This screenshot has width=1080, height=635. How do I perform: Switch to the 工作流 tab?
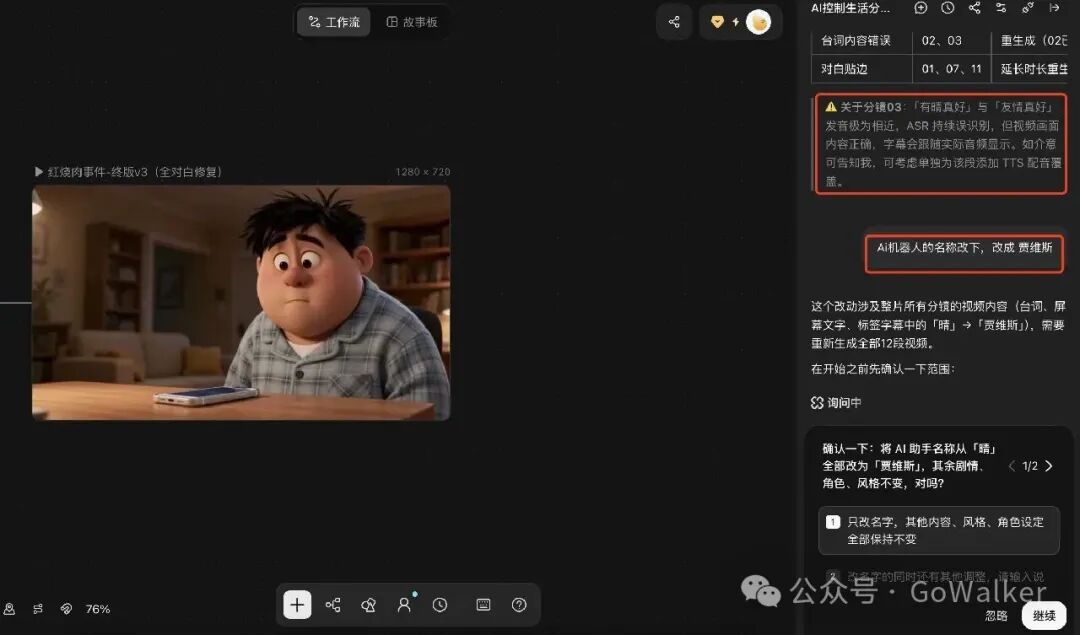(334, 22)
